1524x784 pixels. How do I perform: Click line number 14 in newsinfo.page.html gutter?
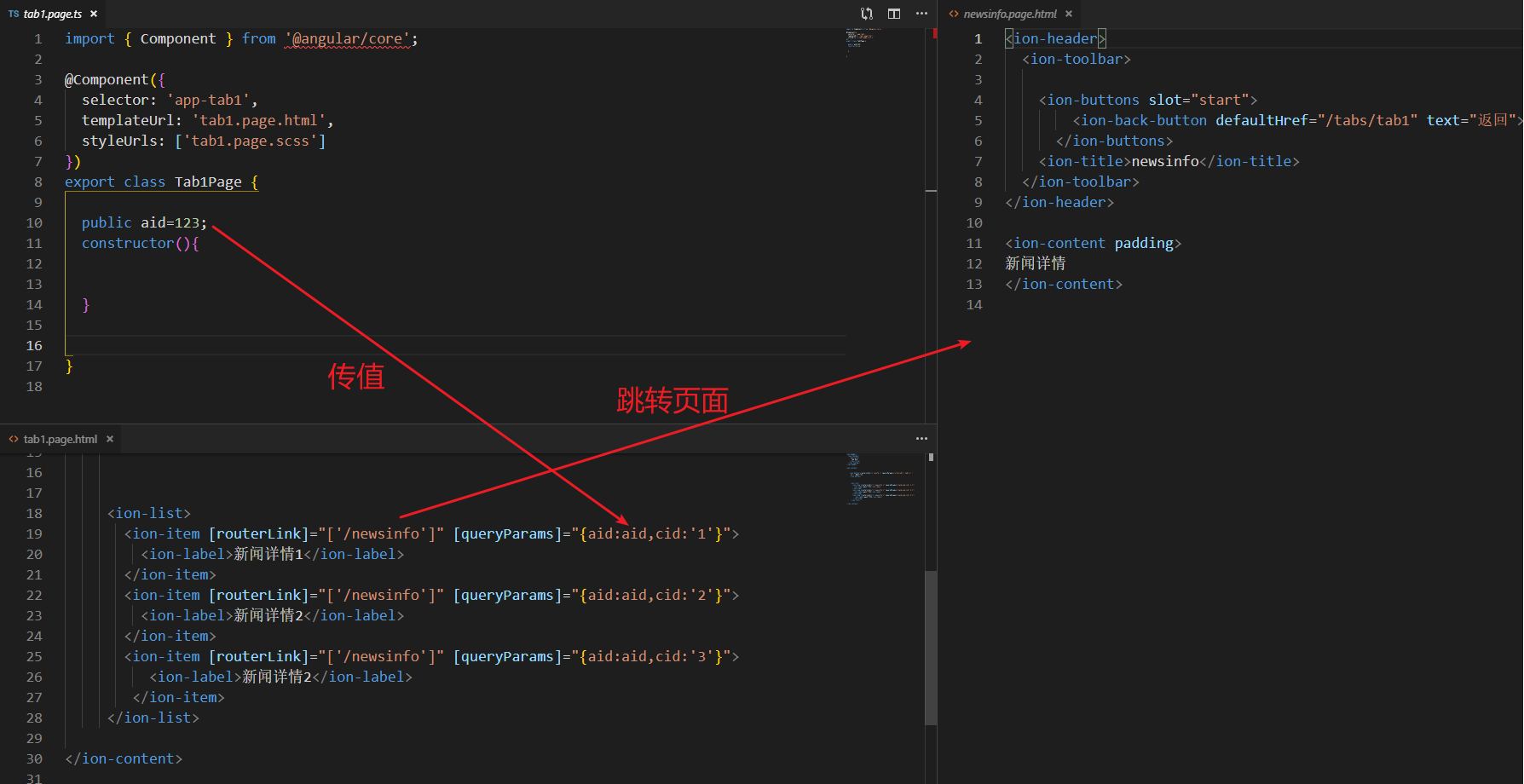(974, 304)
